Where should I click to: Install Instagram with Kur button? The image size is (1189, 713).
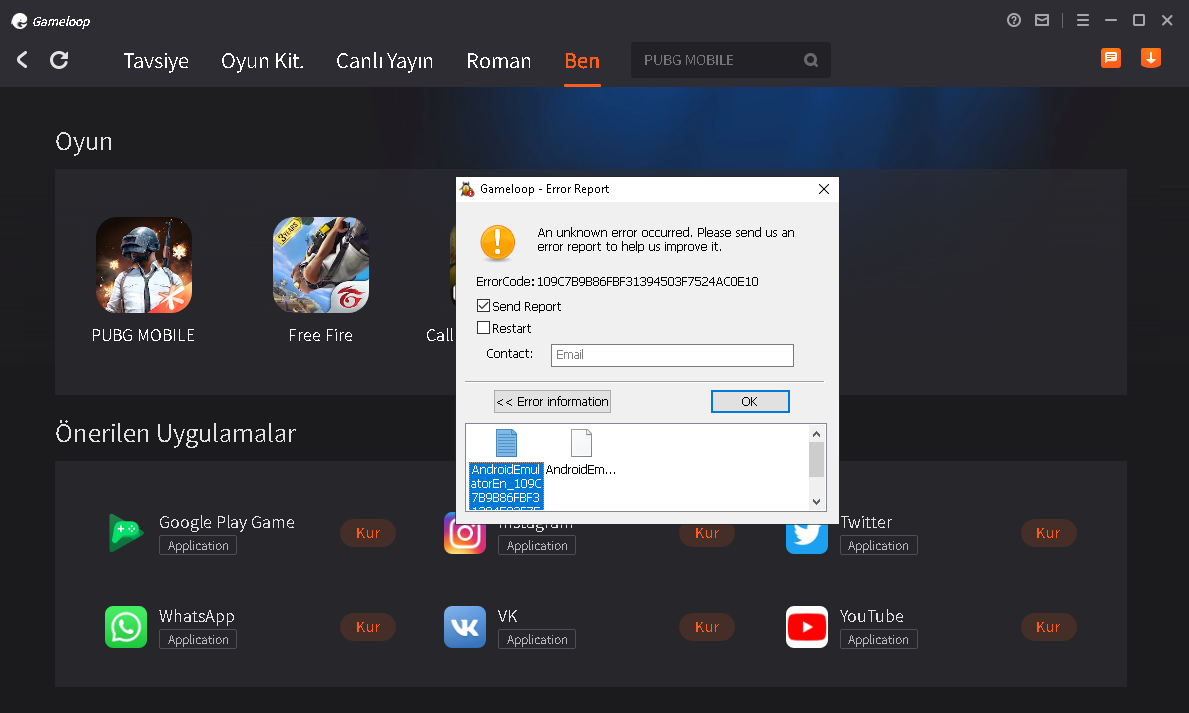(x=707, y=535)
